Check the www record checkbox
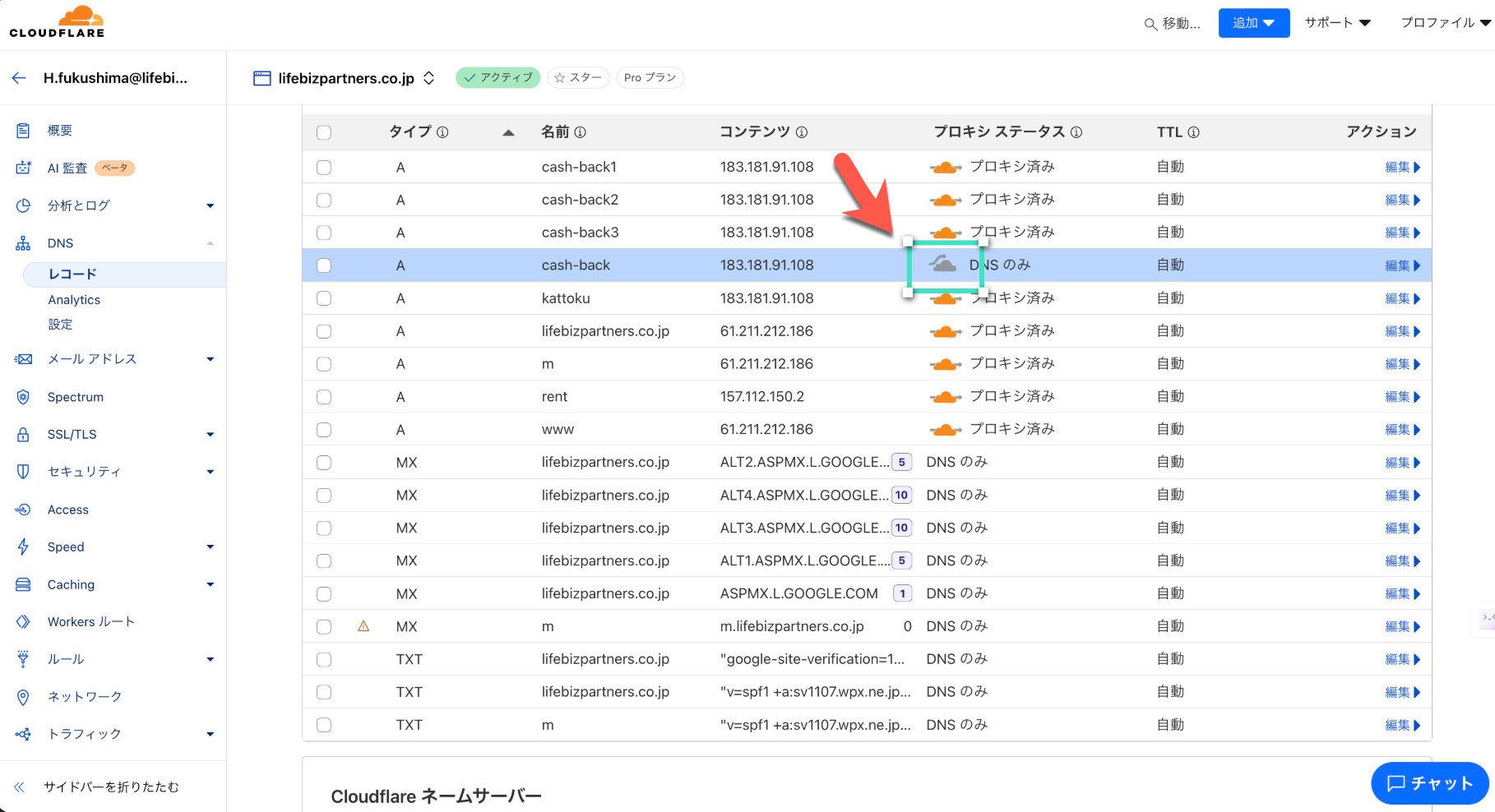Screen dimensions: 1495x812 point(324,430)
